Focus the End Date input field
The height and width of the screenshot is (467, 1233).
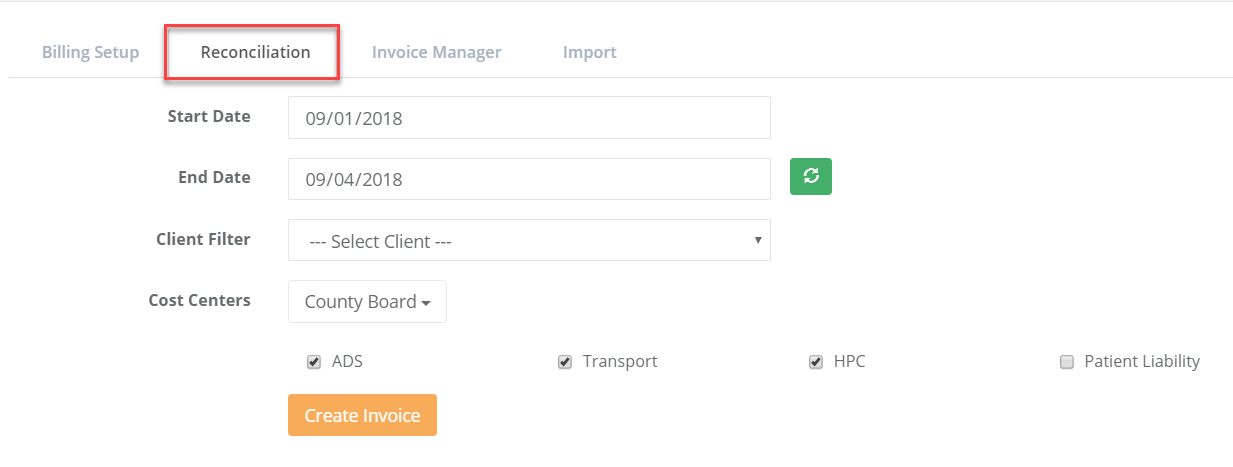click(x=529, y=180)
